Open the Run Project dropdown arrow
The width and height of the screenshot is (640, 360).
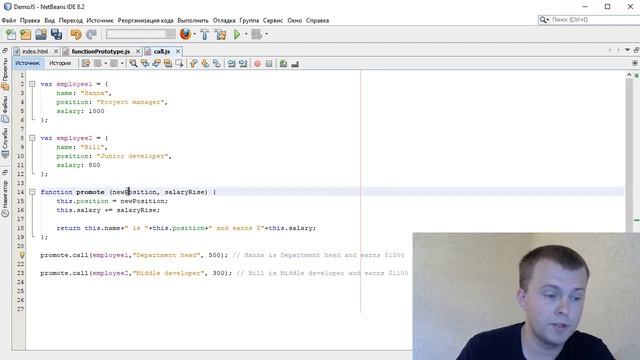pos(246,34)
